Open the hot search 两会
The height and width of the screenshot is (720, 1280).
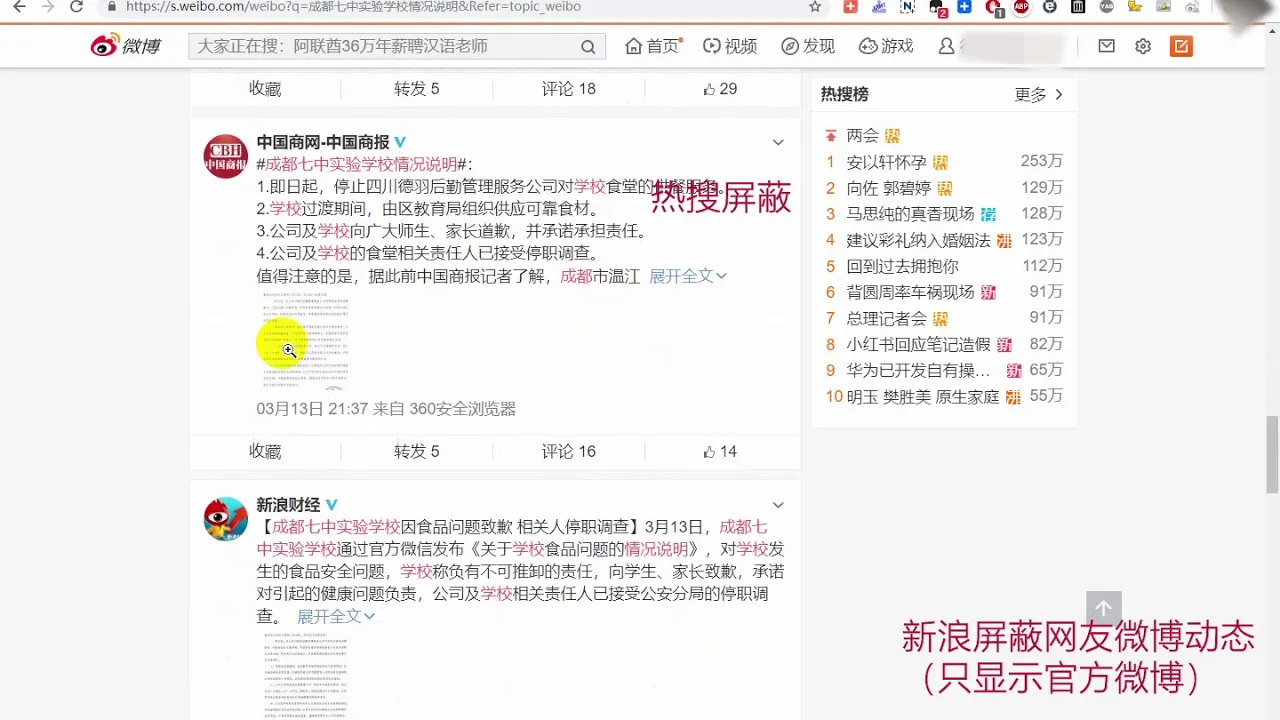[862, 136]
